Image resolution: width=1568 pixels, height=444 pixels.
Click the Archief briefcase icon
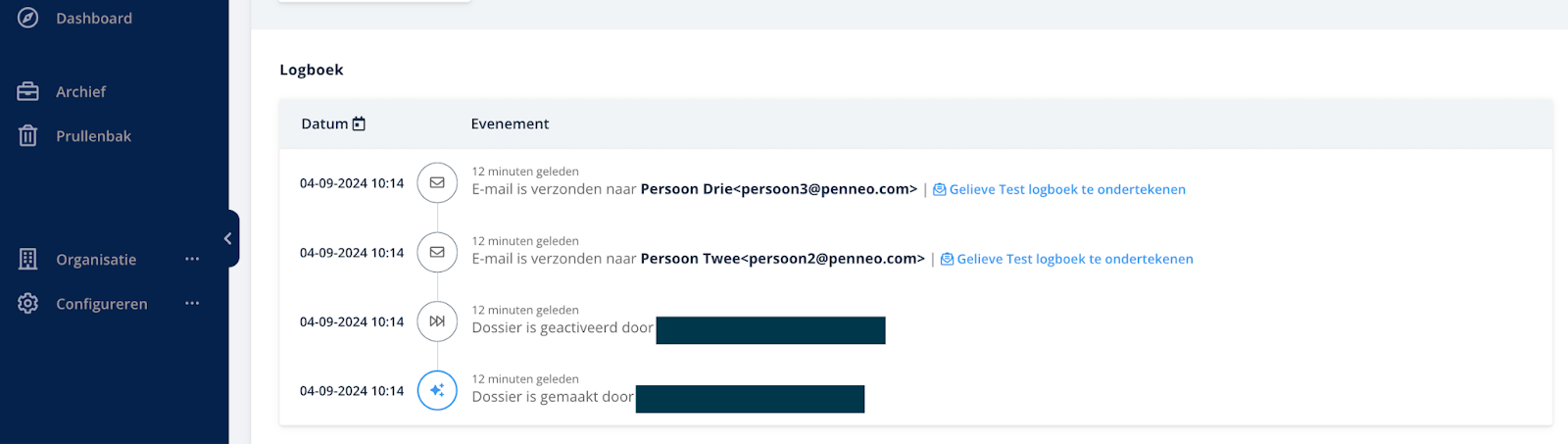pos(28,91)
